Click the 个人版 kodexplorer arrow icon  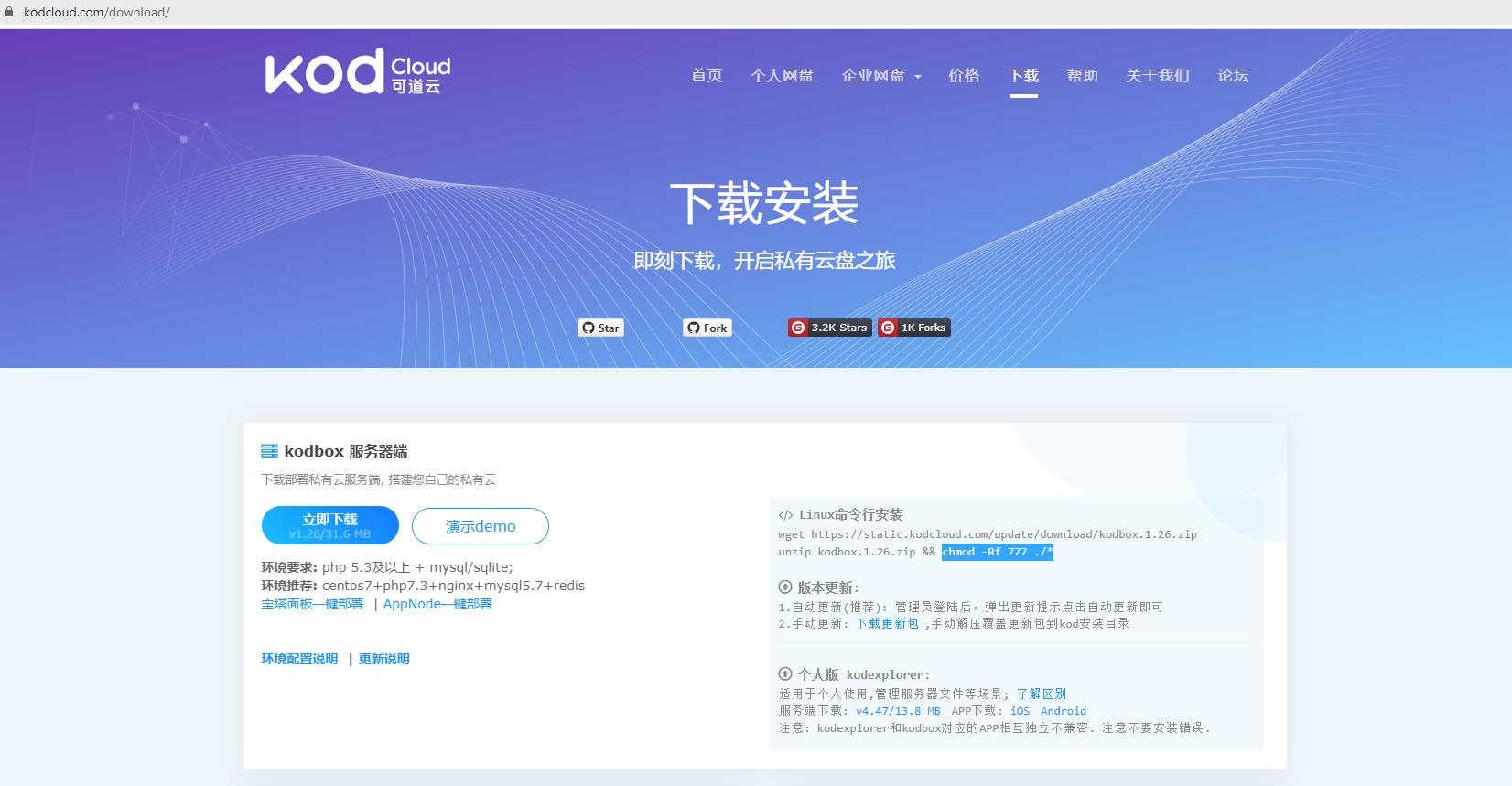(785, 674)
